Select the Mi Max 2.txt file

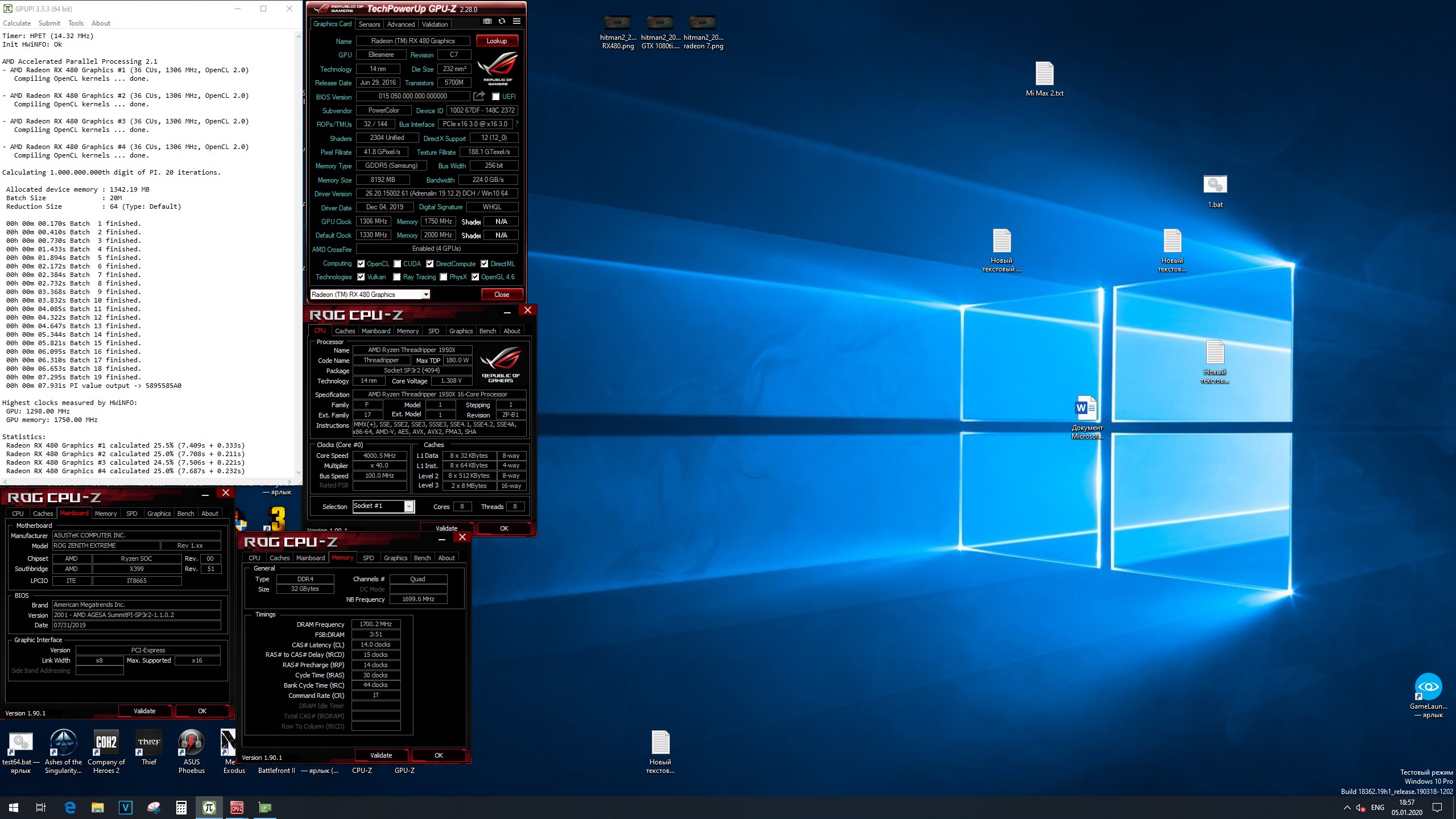tap(1045, 79)
